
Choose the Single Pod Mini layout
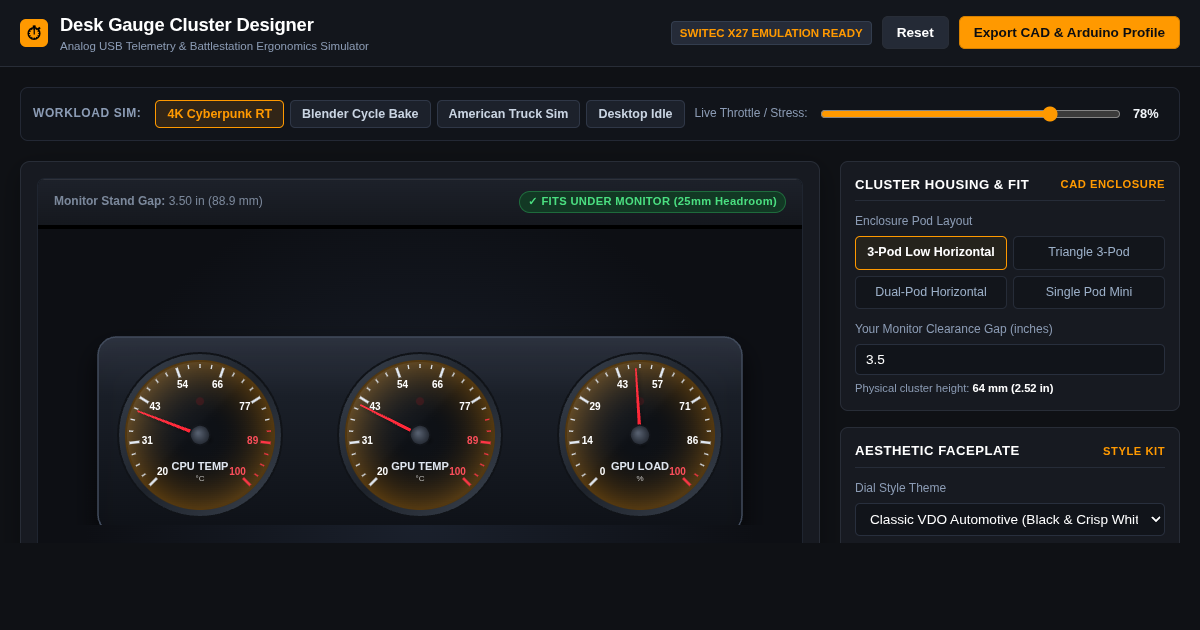(x=1089, y=293)
